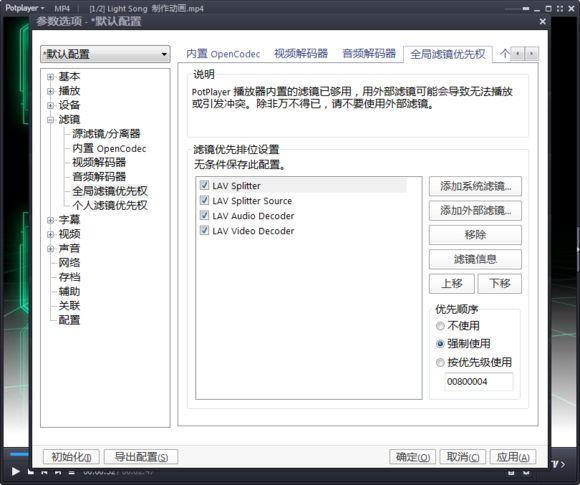580x485 pixels.
Task: Select the 按优先级使用 radio button
Action: click(x=440, y=363)
